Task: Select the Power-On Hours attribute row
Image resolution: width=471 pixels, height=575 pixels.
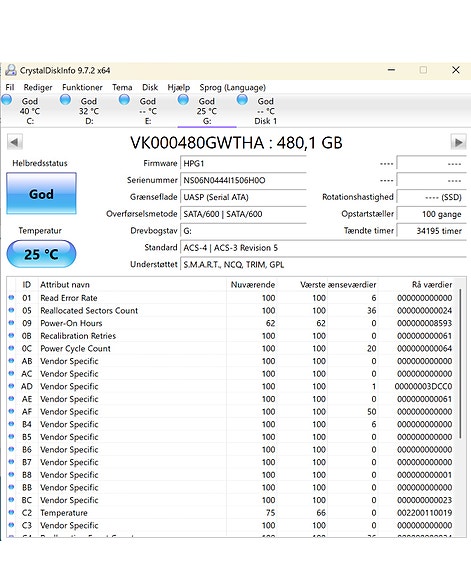Action: (231, 323)
